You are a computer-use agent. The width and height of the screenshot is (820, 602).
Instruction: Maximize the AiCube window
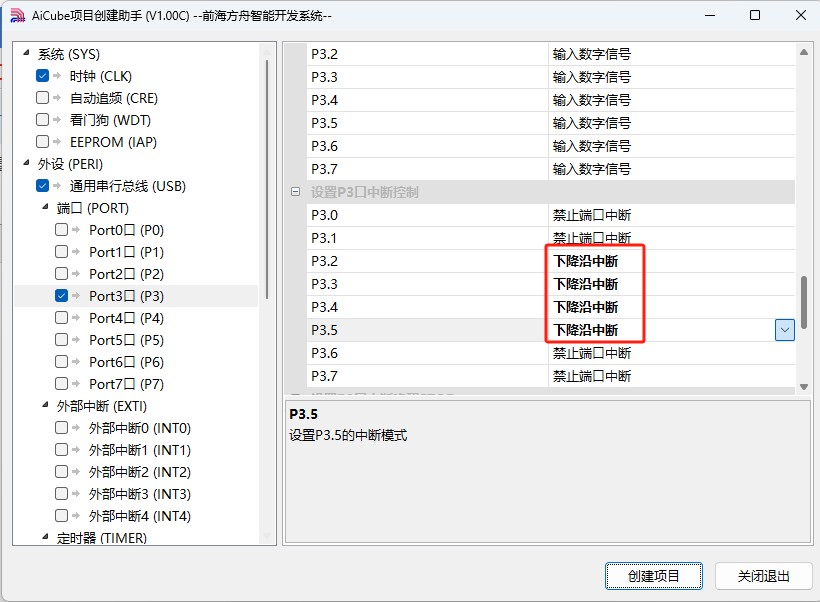click(x=755, y=15)
